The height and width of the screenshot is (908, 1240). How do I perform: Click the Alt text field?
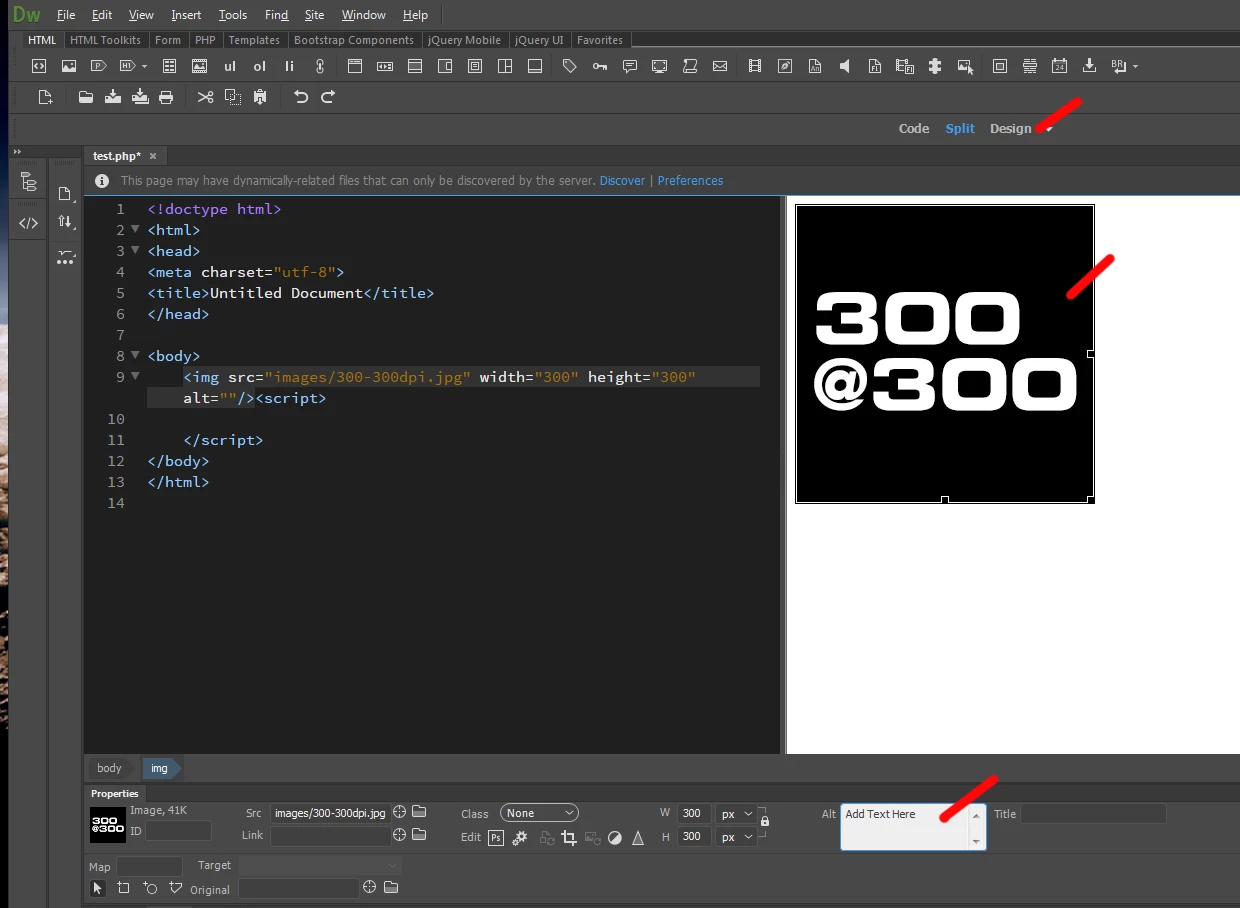(913, 827)
